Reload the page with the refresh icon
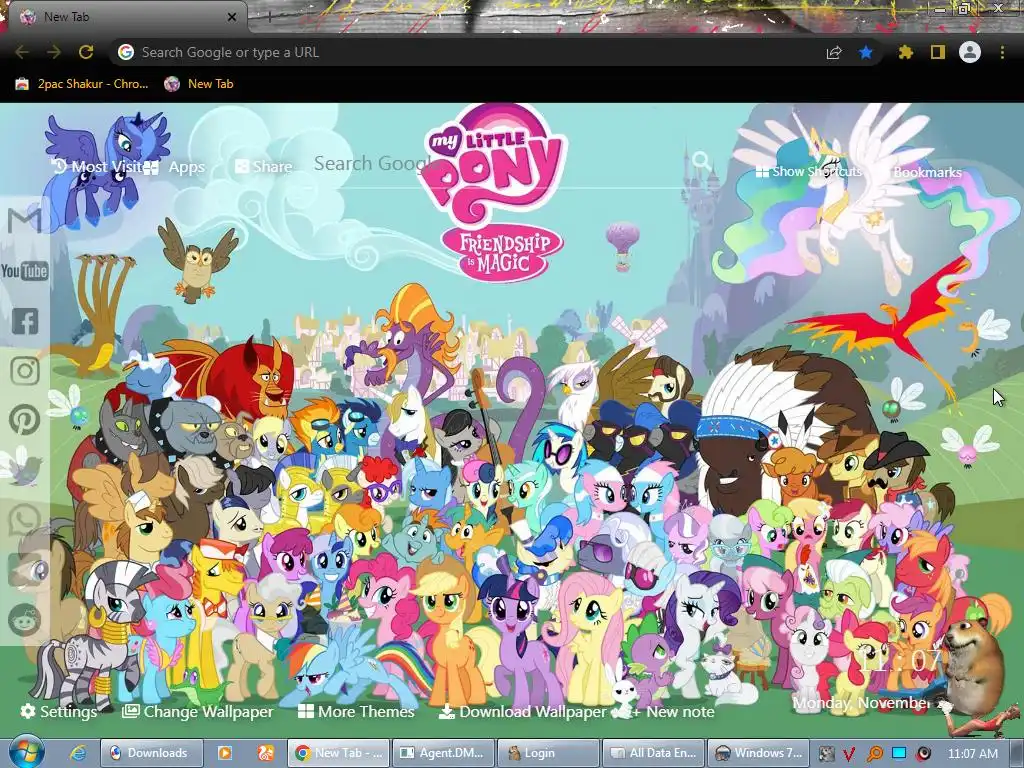The width and height of the screenshot is (1024, 768). coord(86,52)
